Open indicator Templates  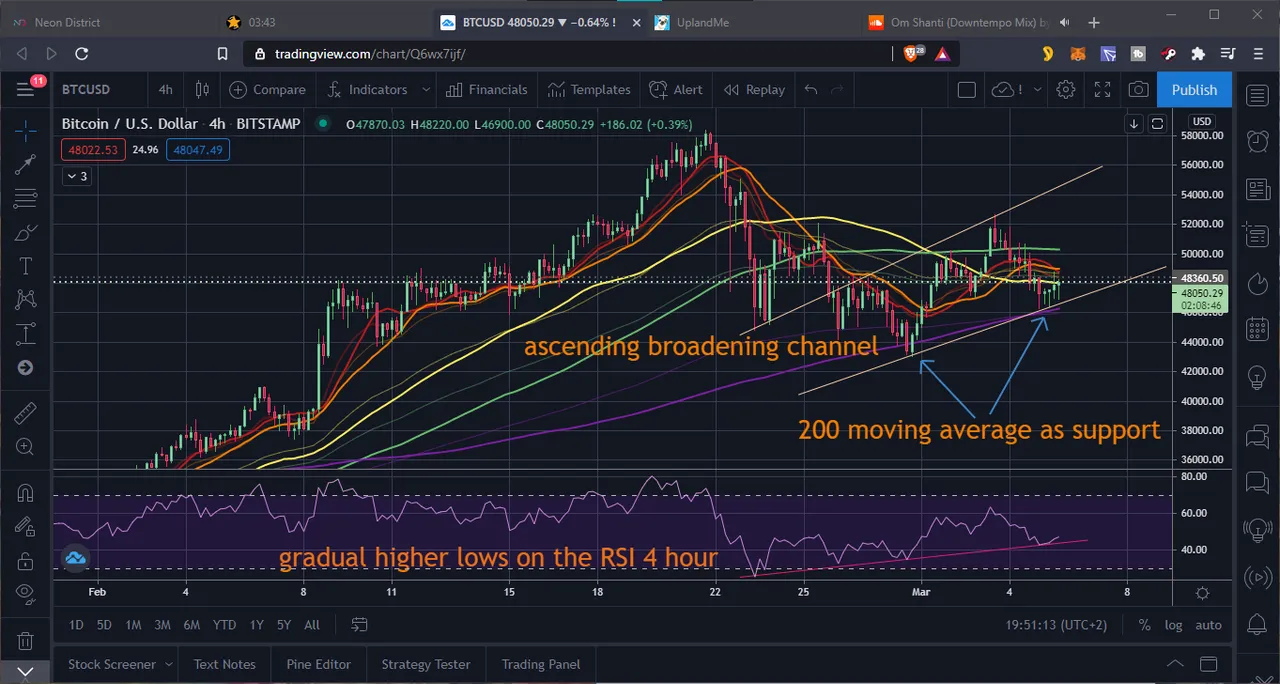[x=589, y=90]
